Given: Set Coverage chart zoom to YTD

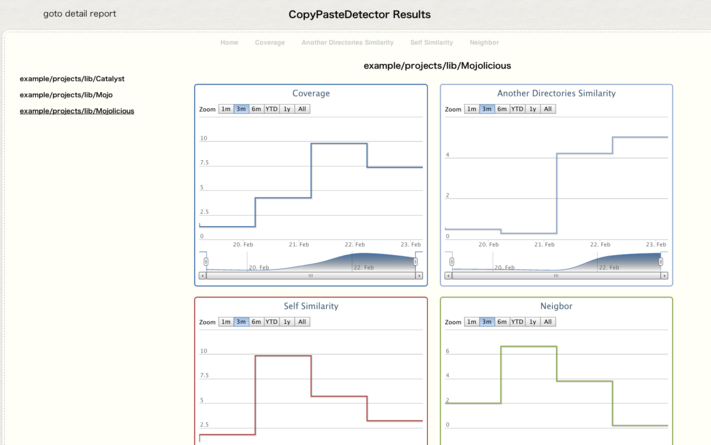Looking at the screenshot, I should pyautogui.click(x=272, y=109).
